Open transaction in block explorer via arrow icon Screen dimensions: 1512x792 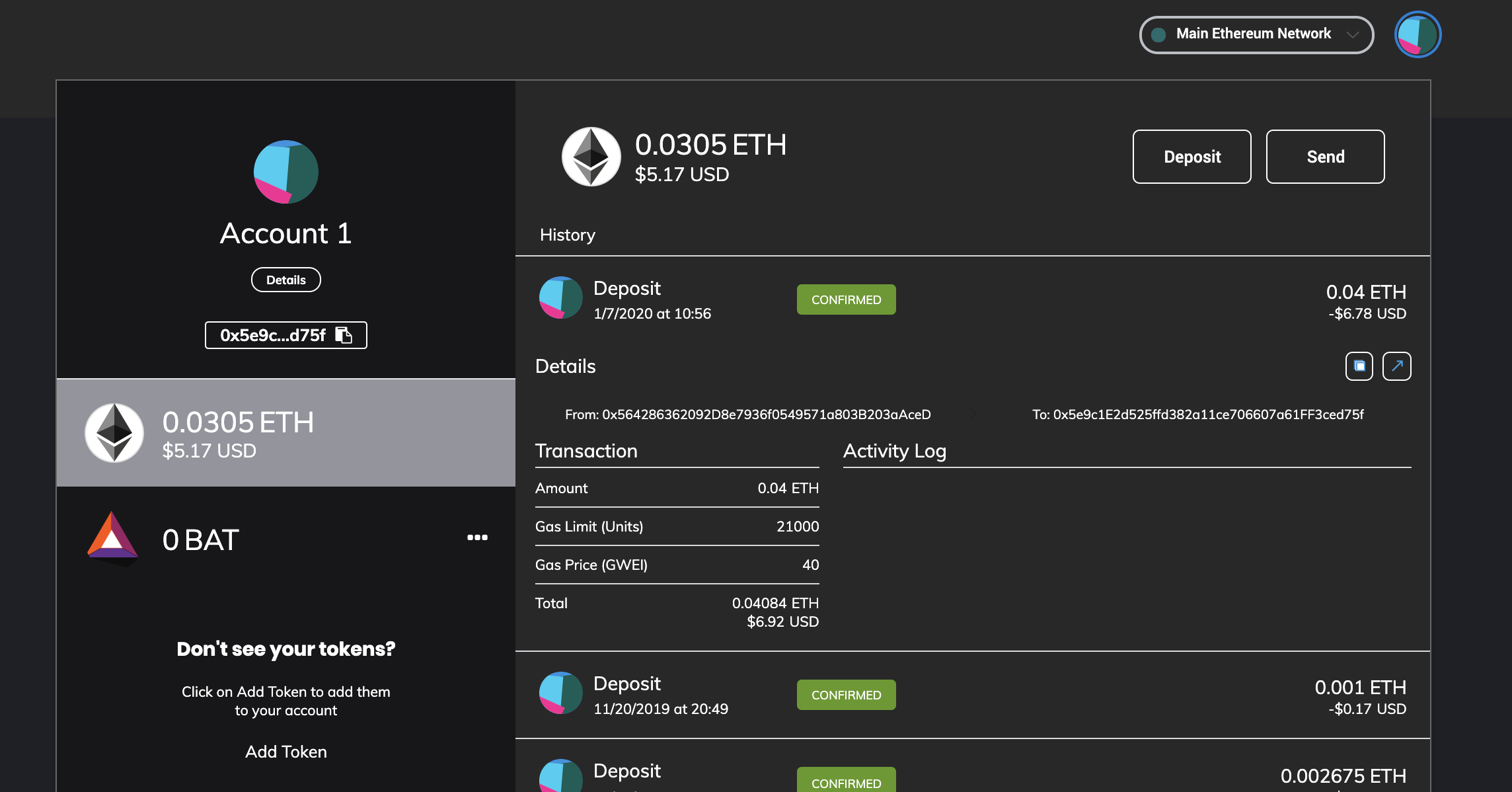tap(1396, 366)
